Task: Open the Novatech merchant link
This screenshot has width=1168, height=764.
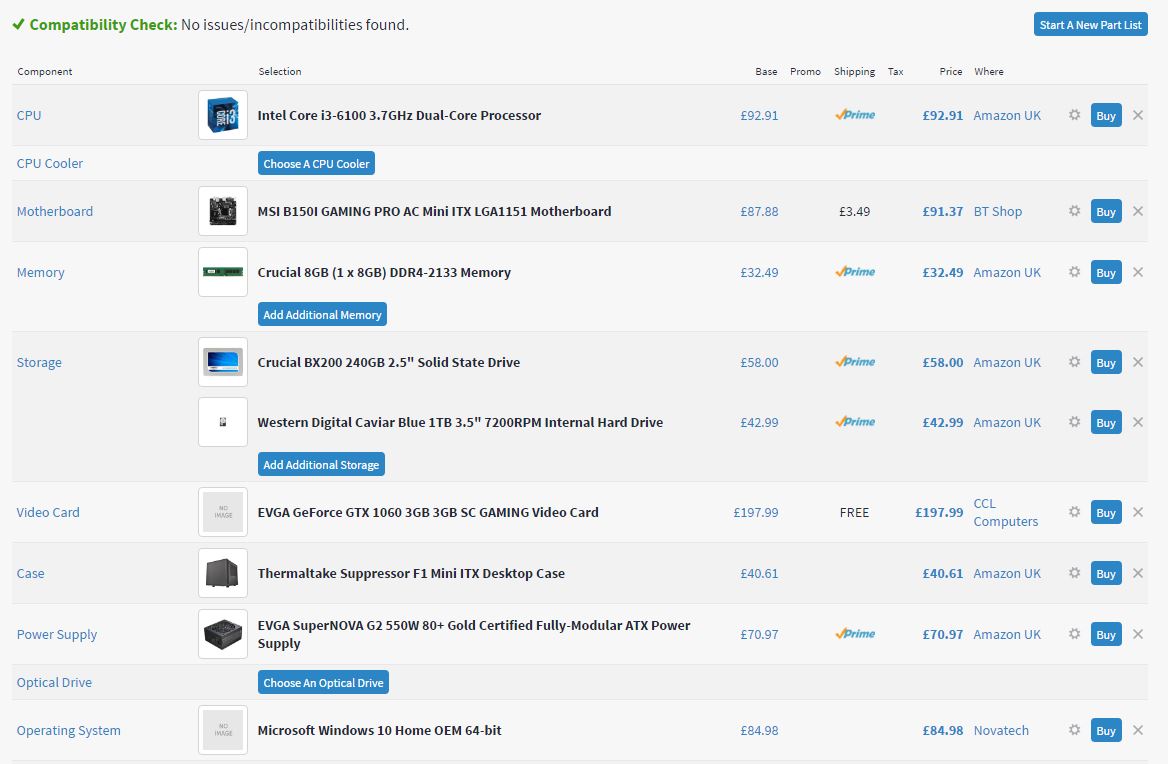Action: click(x=1001, y=730)
